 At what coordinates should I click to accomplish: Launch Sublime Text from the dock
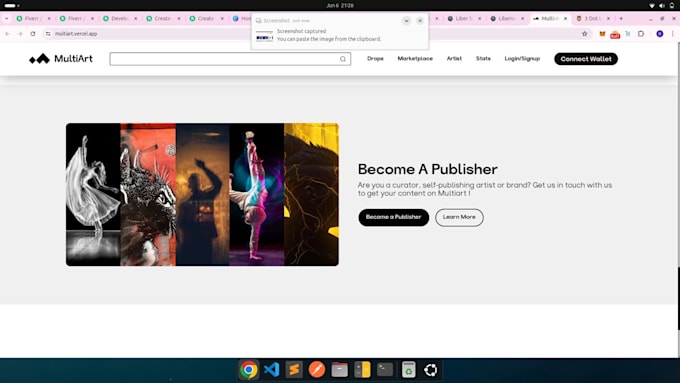coord(294,370)
